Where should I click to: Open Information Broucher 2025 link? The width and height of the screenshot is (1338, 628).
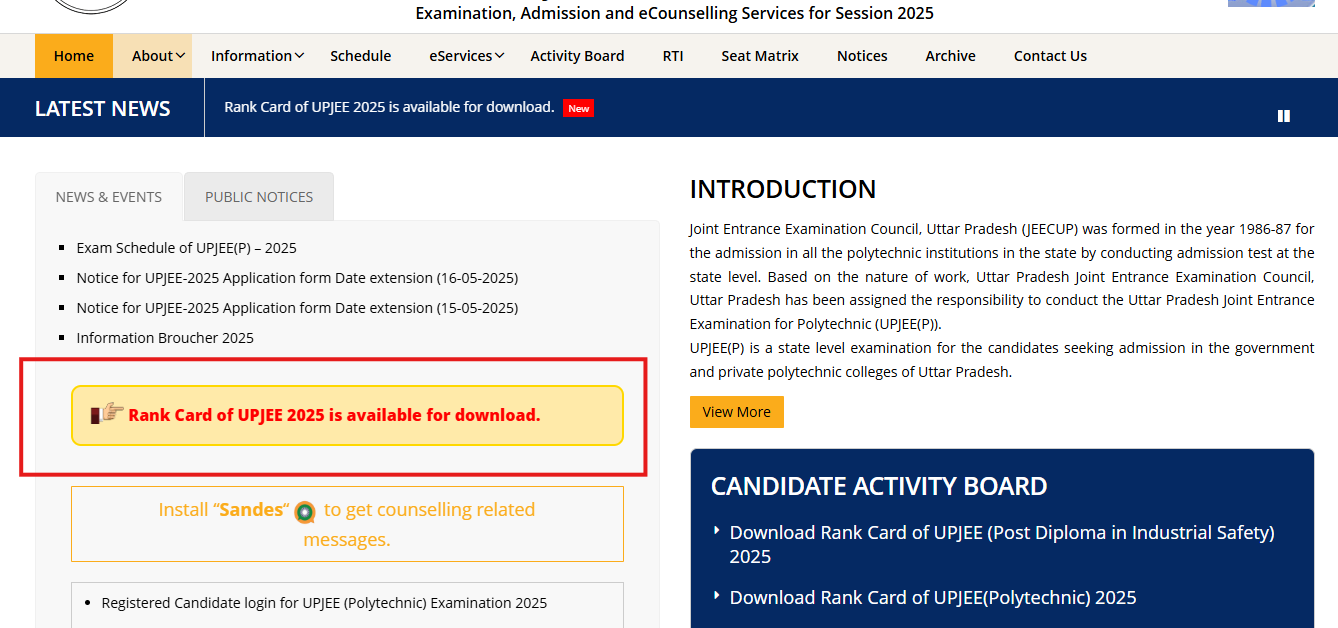tap(165, 338)
